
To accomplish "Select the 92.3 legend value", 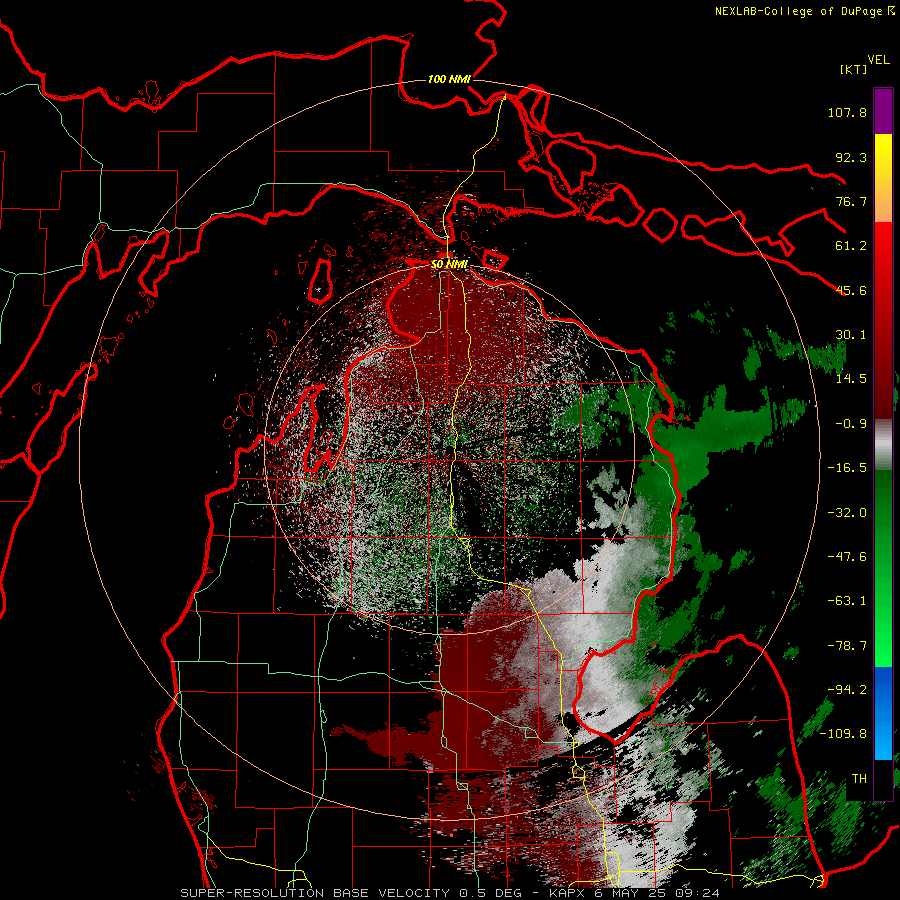I will (851, 157).
